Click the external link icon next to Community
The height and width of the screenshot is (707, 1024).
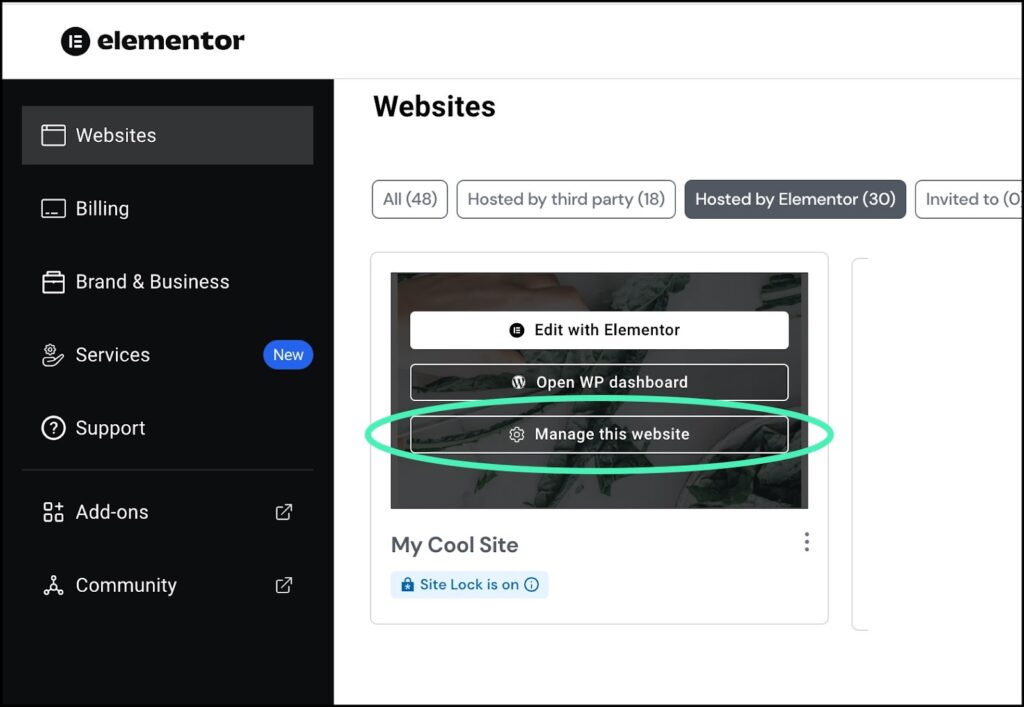(283, 585)
